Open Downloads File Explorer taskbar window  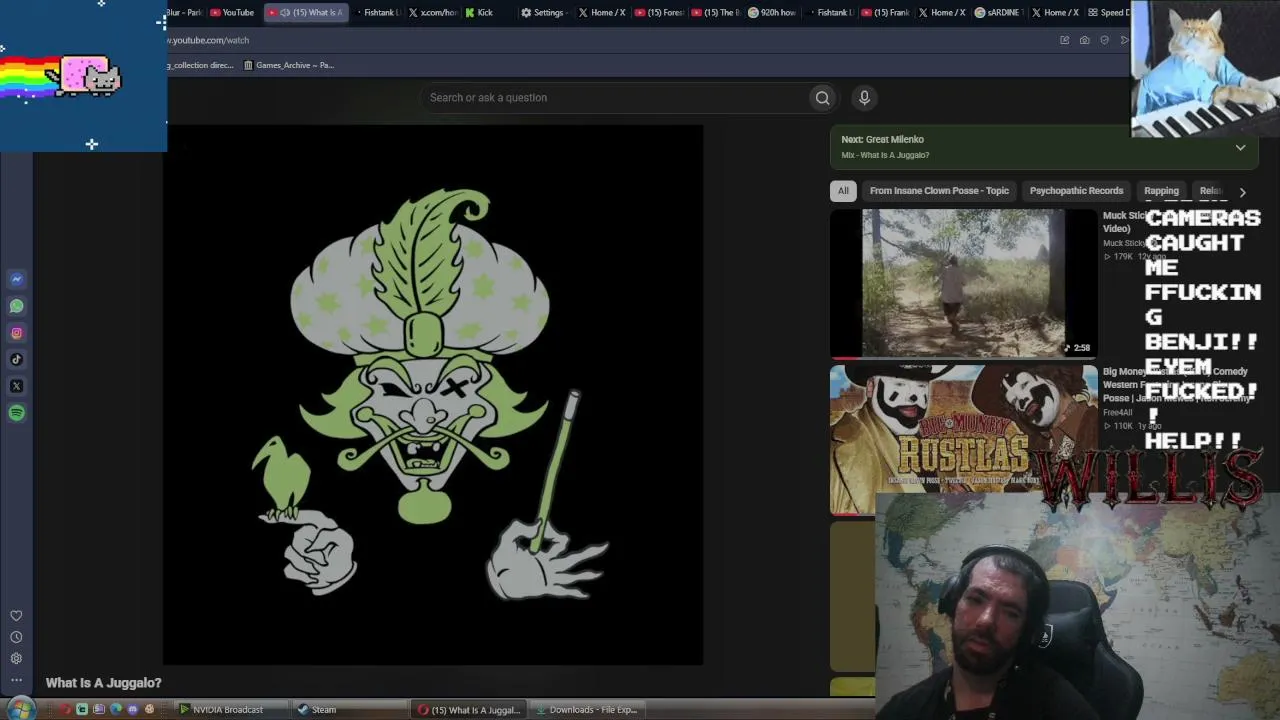click(x=587, y=710)
